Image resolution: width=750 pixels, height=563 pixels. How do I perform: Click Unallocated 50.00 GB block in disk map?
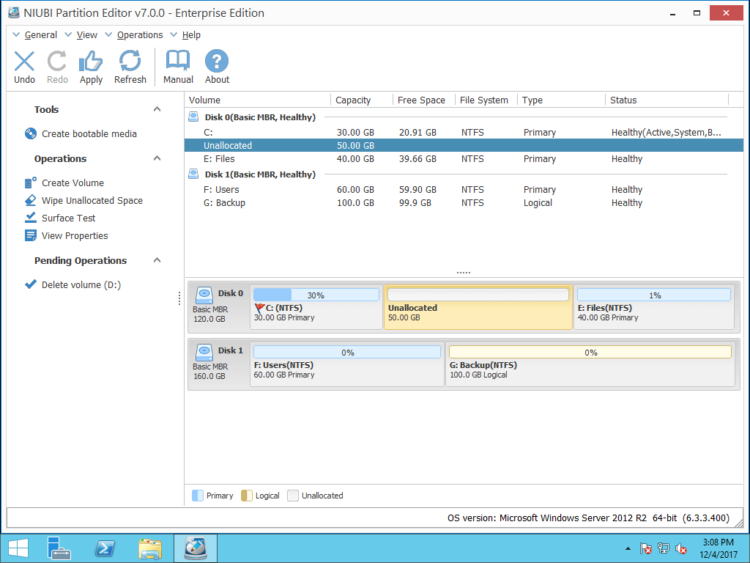pyautogui.click(x=478, y=308)
